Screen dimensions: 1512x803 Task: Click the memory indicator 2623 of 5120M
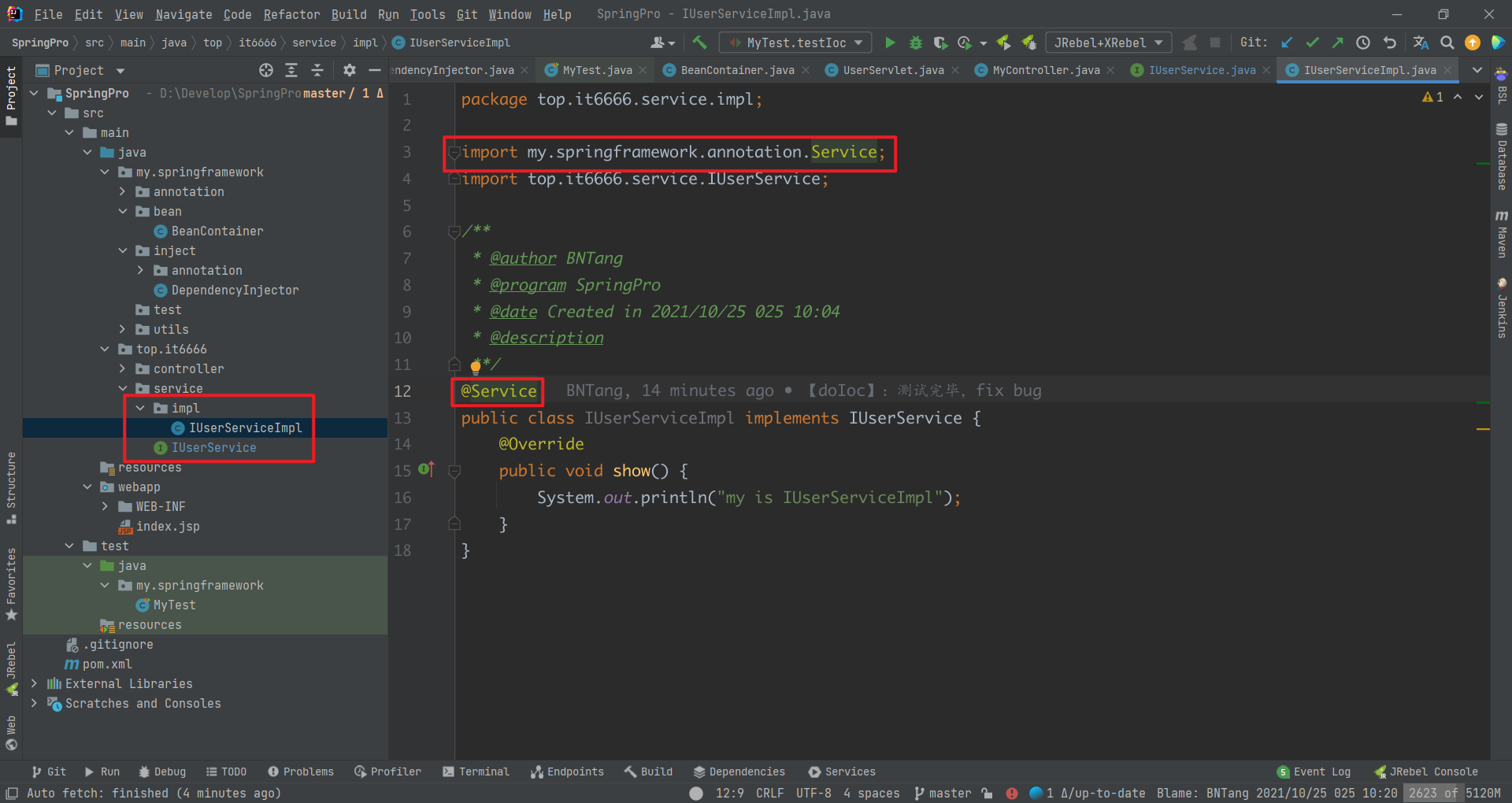tap(1453, 793)
